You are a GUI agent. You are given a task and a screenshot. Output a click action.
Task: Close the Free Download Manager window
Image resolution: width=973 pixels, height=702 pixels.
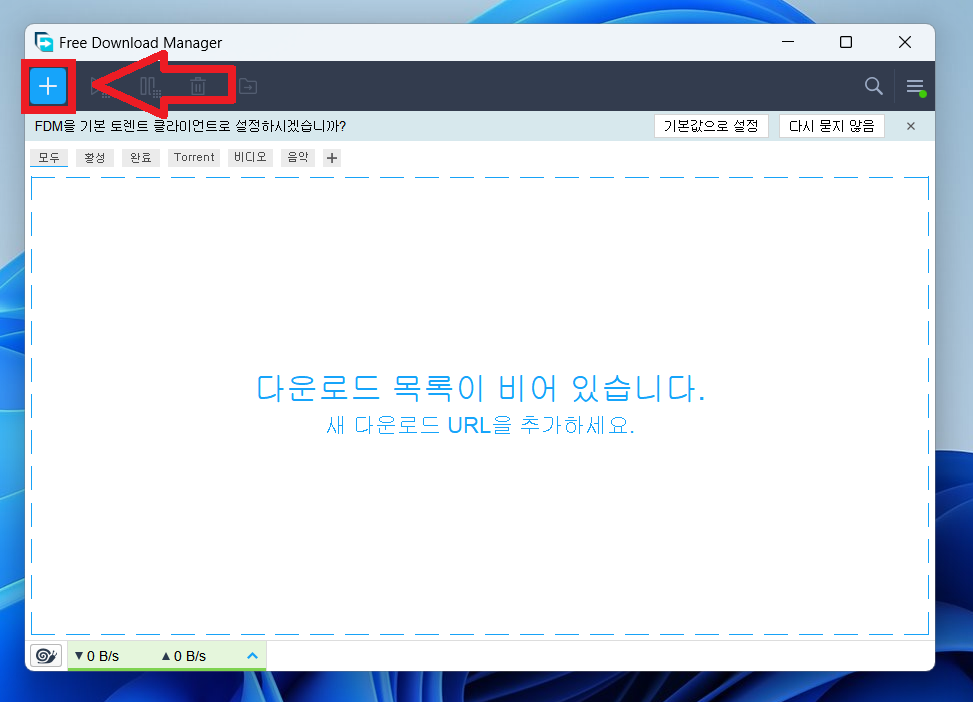(905, 42)
